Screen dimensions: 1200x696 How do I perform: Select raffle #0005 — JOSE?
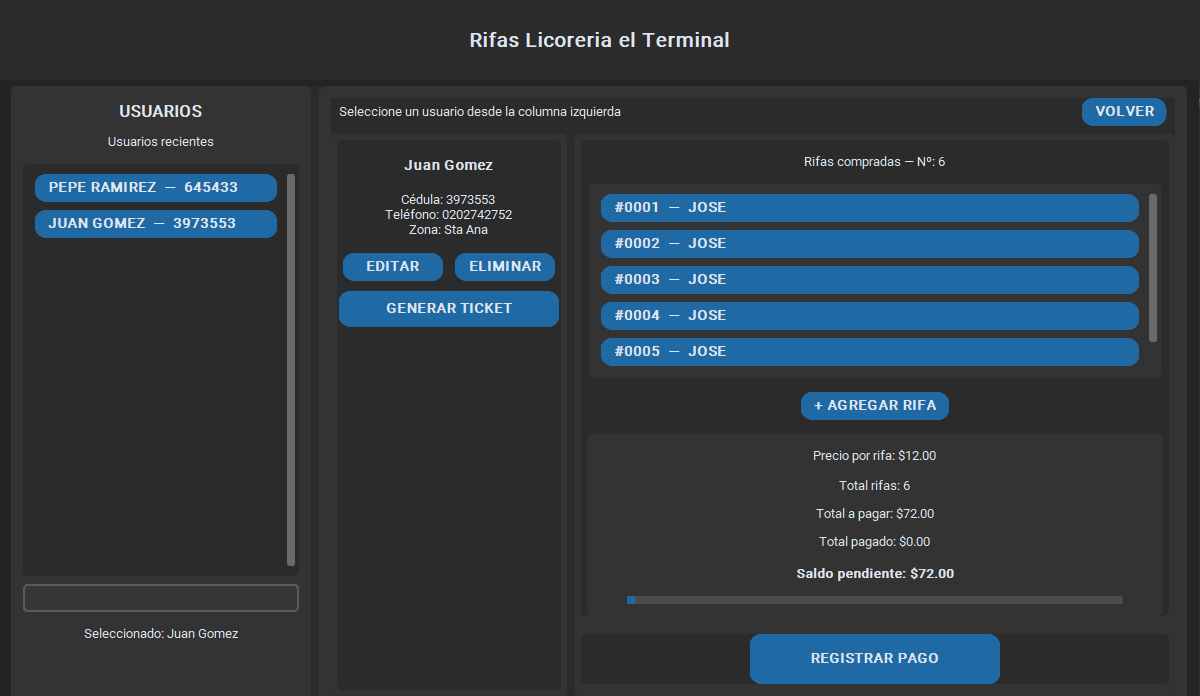tap(870, 352)
